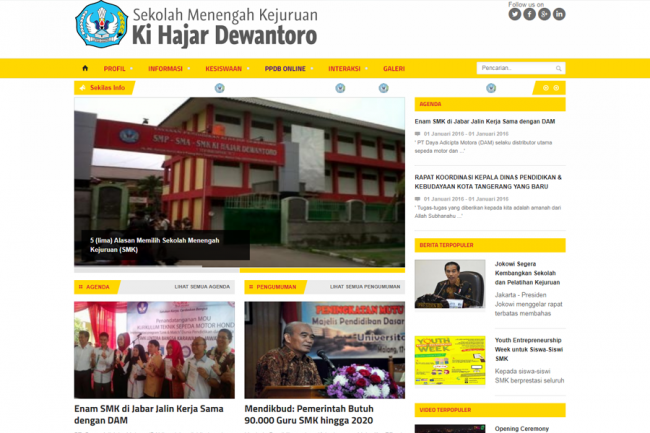Expand the PROFIL dropdown menu
Image resolution: width=650 pixels, height=433 pixels.
tap(116, 69)
